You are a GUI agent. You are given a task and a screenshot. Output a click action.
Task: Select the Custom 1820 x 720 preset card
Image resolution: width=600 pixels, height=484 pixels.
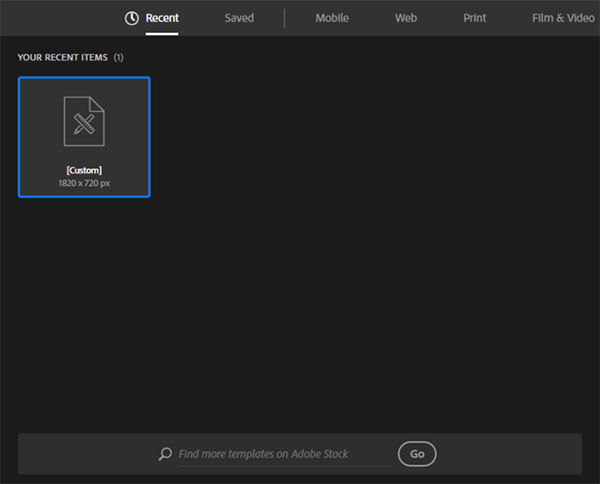pyautogui.click(x=84, y=137)
